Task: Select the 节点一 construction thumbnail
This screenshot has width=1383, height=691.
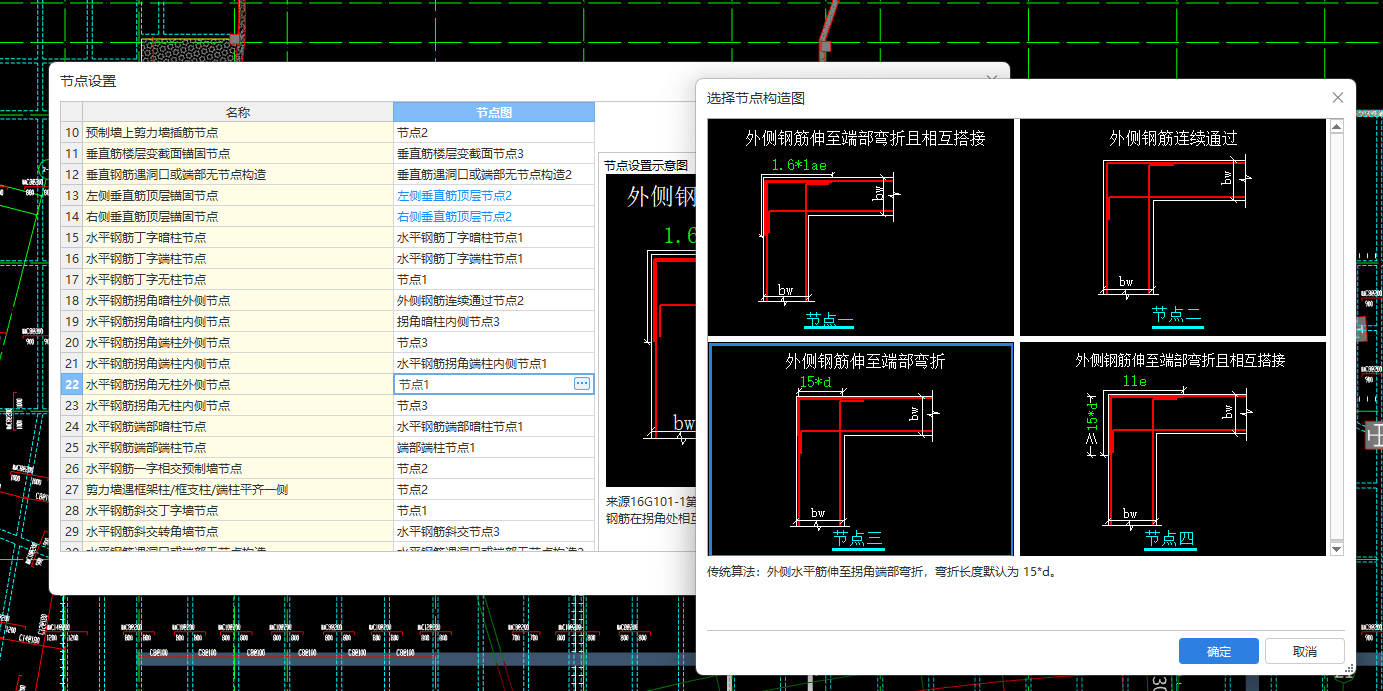Action: (x=861, y=228)
